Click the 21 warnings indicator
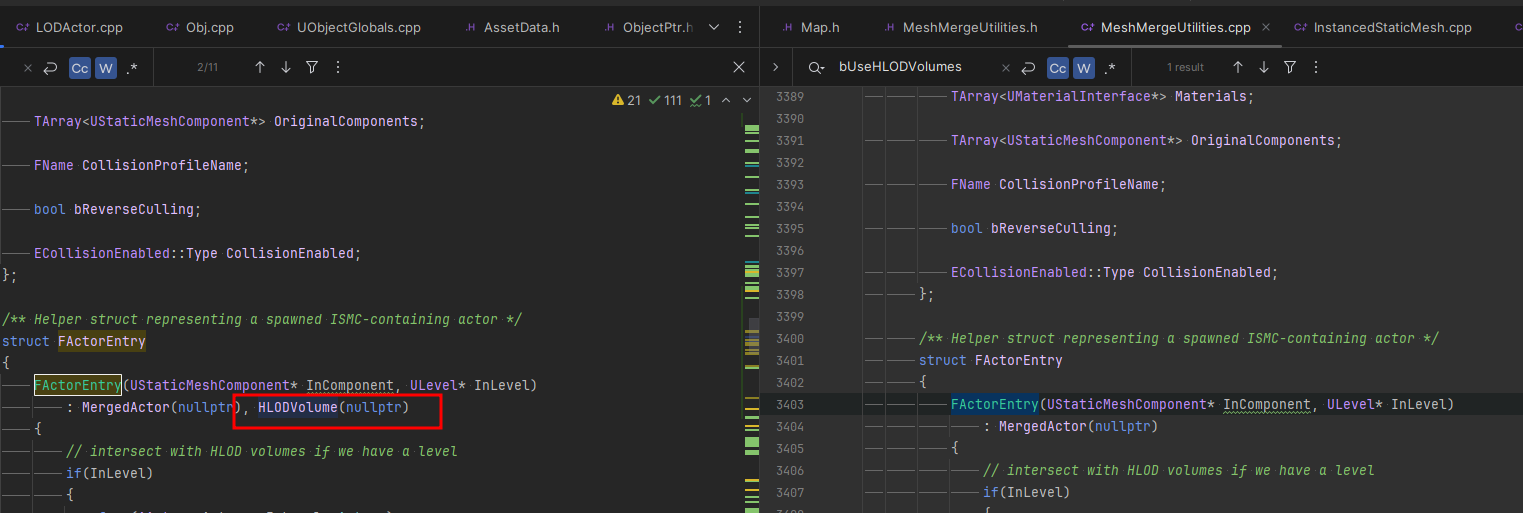 tap(626, 100)
